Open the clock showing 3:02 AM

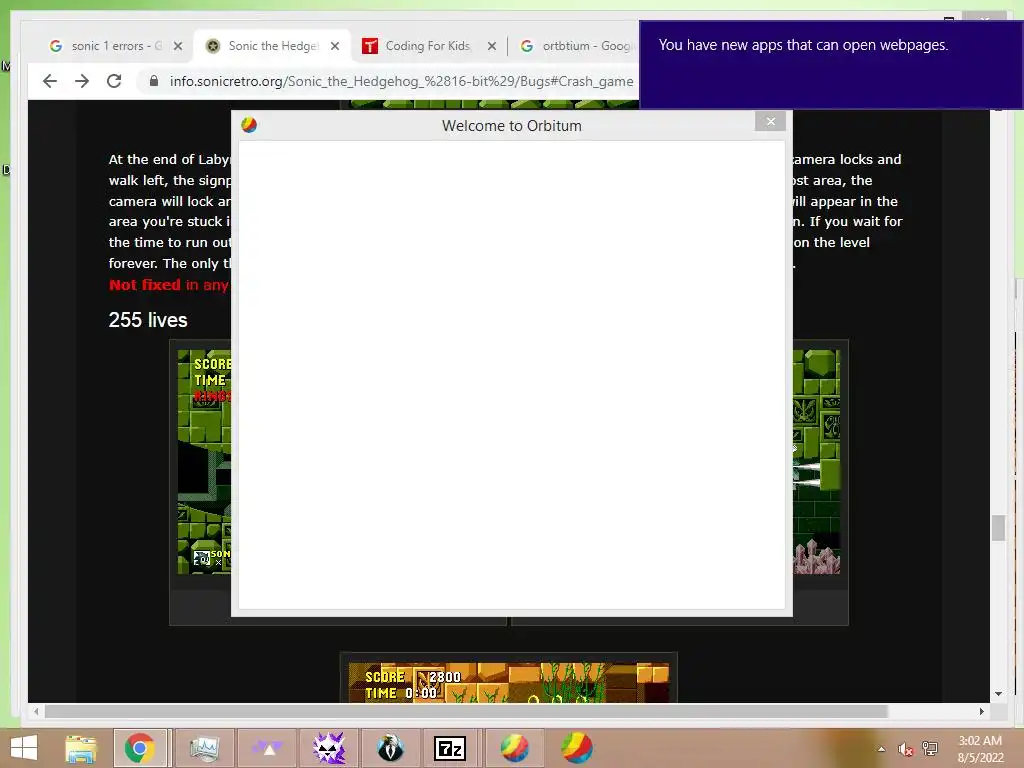pos(980,749)
